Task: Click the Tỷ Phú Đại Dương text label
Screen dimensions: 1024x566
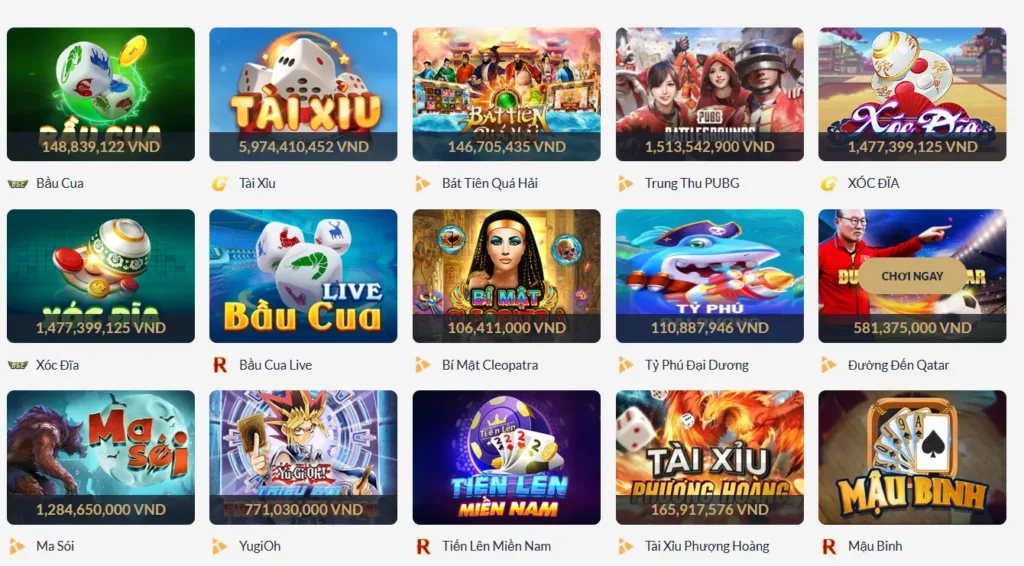Action: coord(697,365)
